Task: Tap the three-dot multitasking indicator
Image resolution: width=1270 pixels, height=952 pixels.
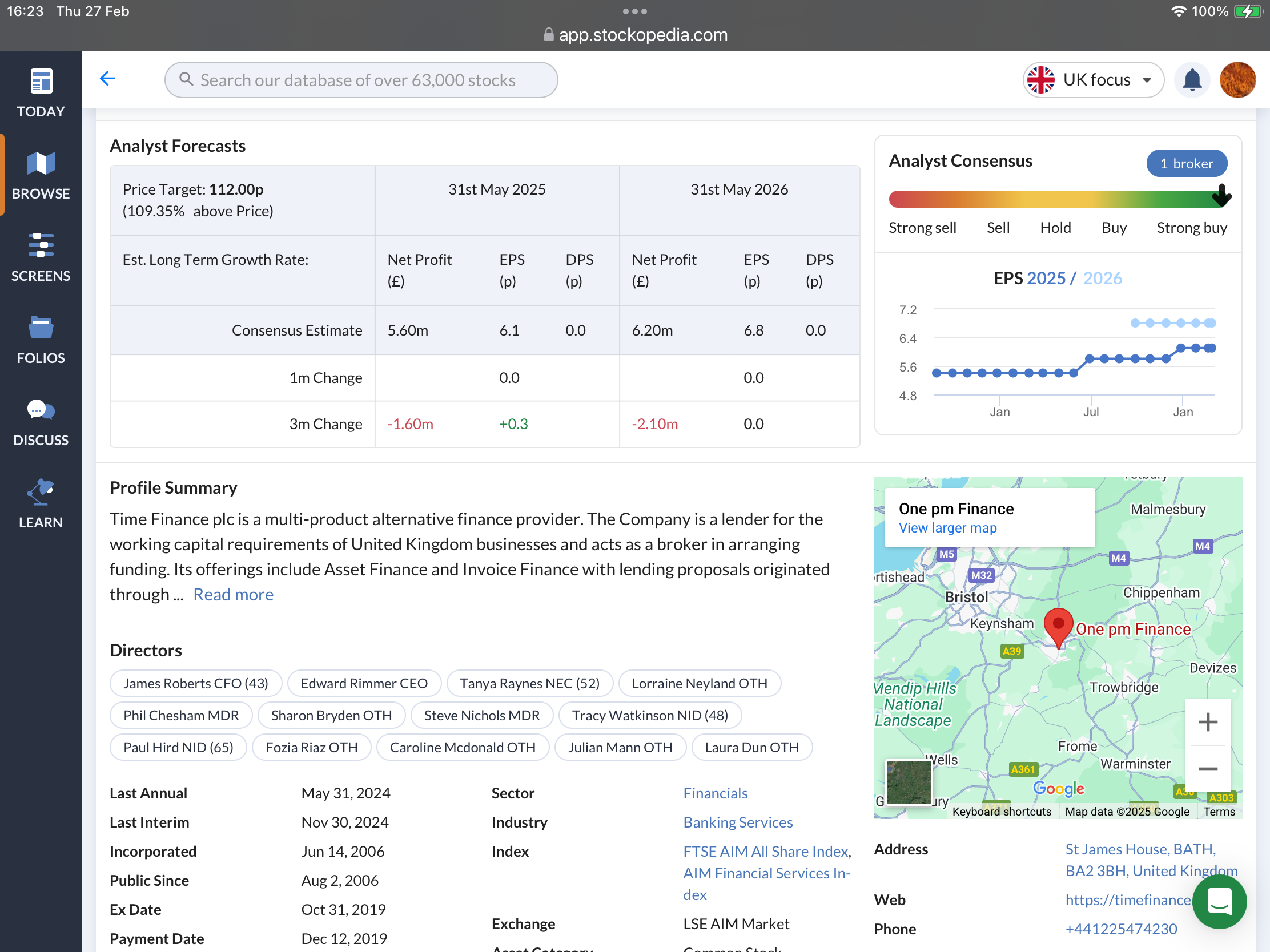Action: pyautogui.click(x=634, y=11)
